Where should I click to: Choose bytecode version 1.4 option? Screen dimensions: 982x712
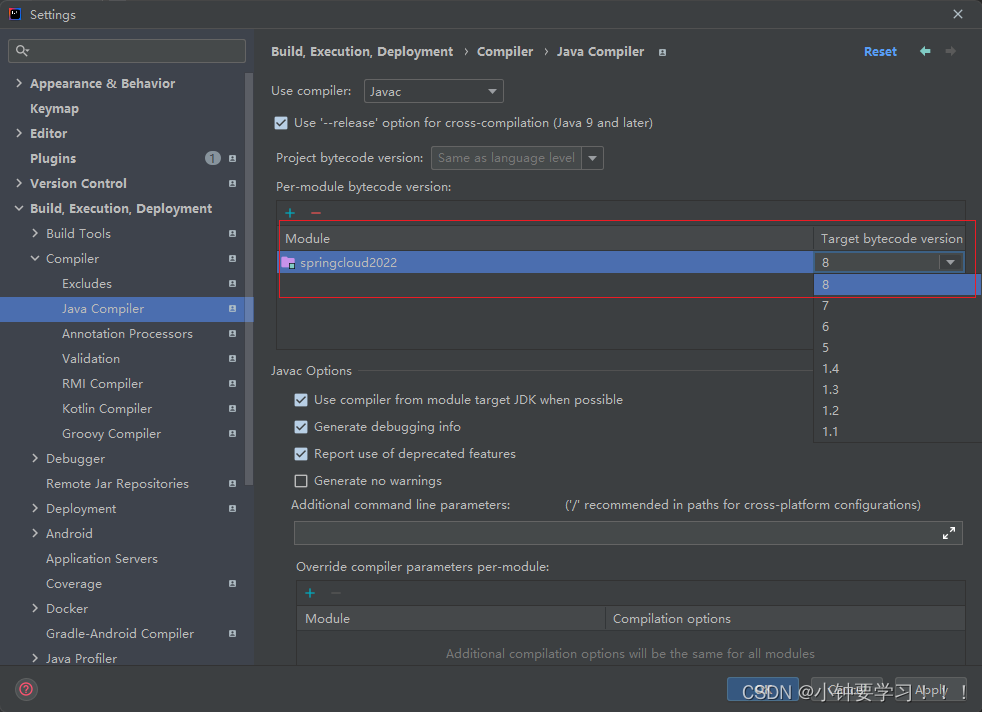pyautogui.click(x=830, y=369)
